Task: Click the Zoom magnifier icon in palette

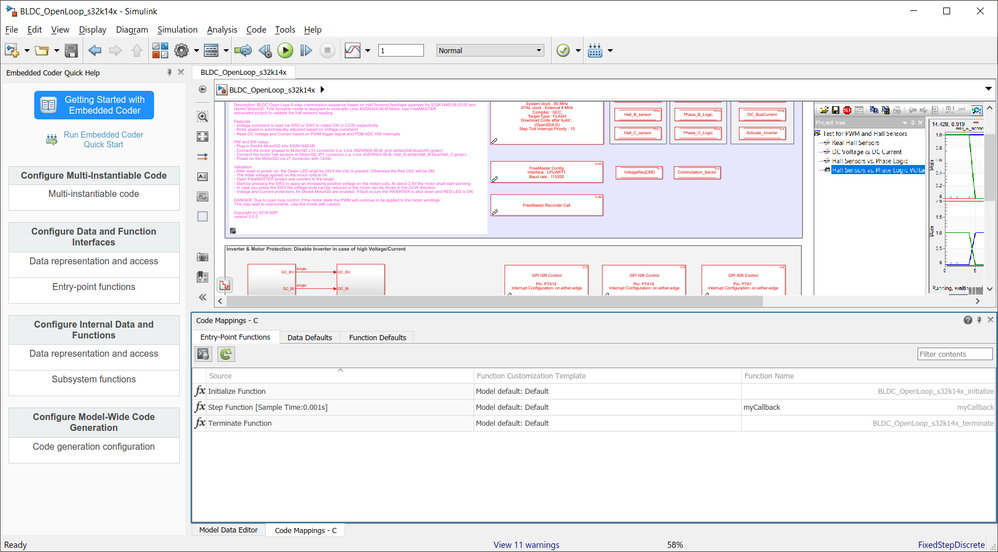Action: pos(203,117)
